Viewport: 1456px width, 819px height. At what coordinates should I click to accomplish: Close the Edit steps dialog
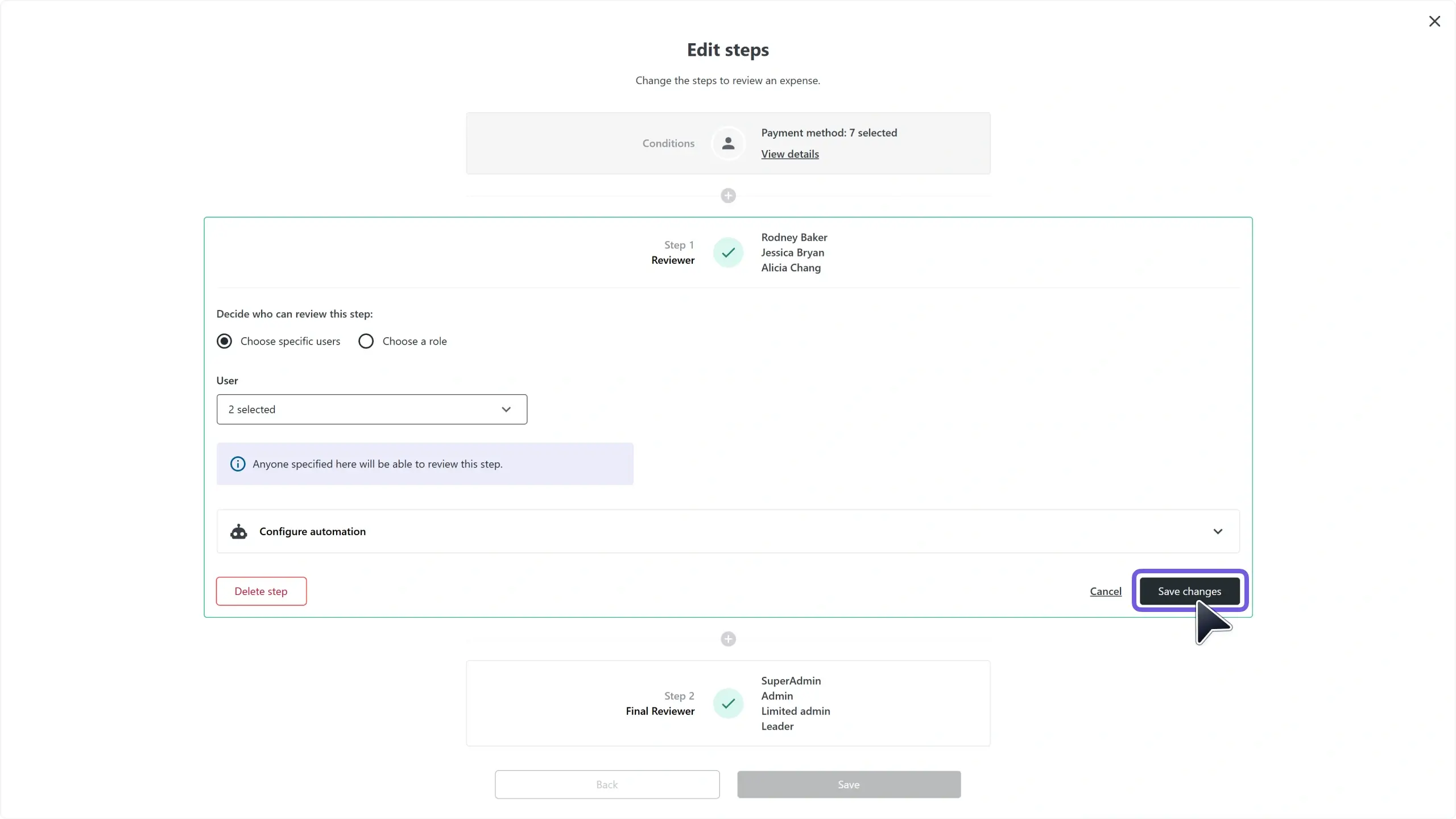click(1434, 21)
